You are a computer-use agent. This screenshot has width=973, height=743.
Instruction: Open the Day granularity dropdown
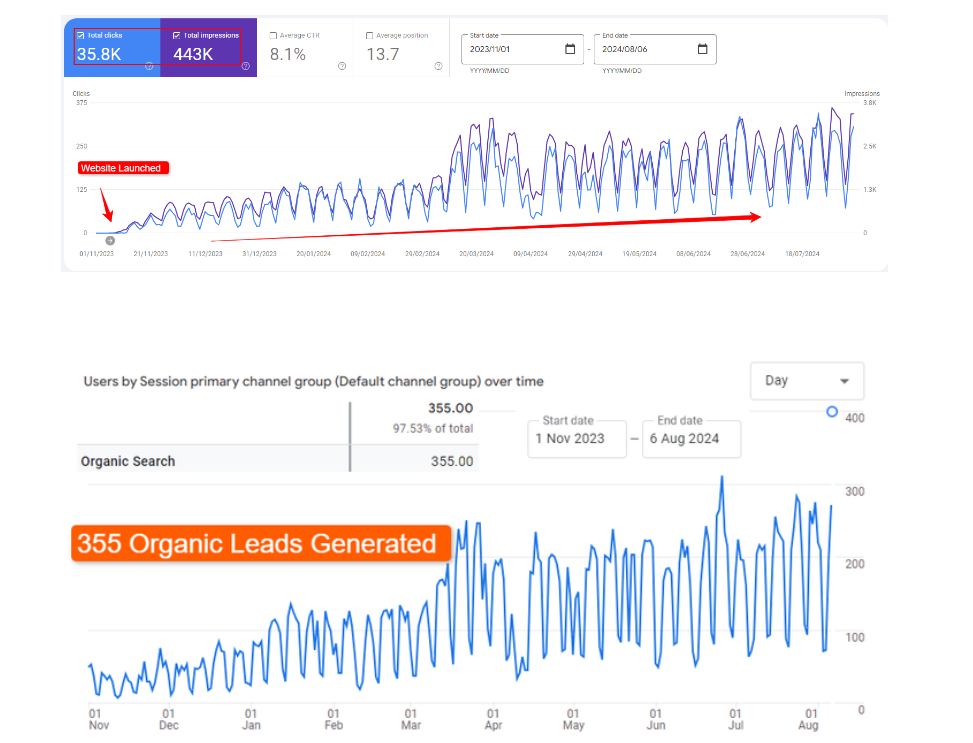[x=807, y=381]
